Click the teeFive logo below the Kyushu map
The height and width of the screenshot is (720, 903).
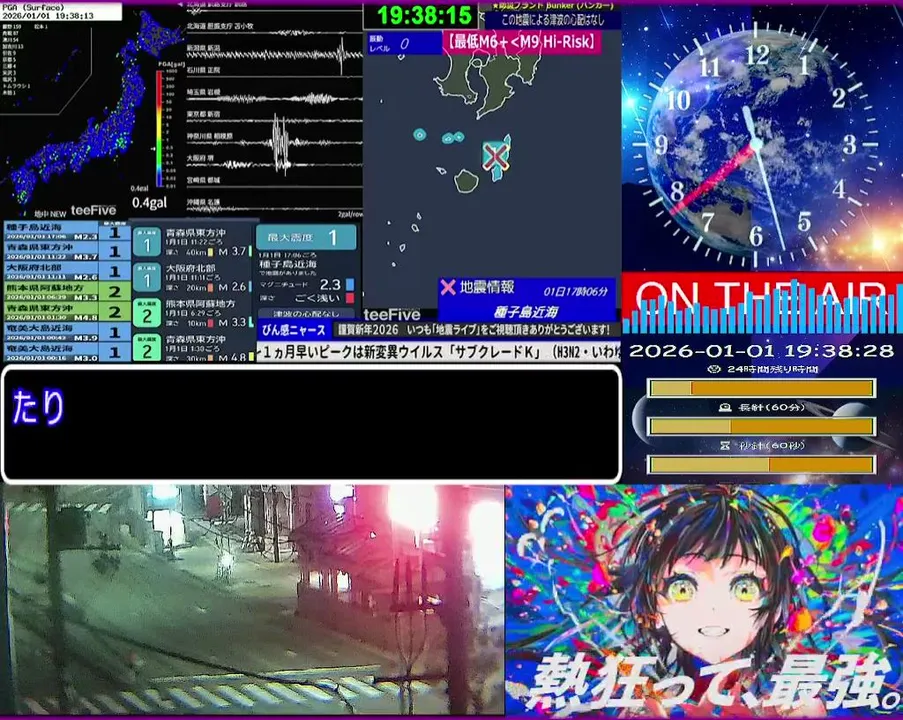point(392,314)
